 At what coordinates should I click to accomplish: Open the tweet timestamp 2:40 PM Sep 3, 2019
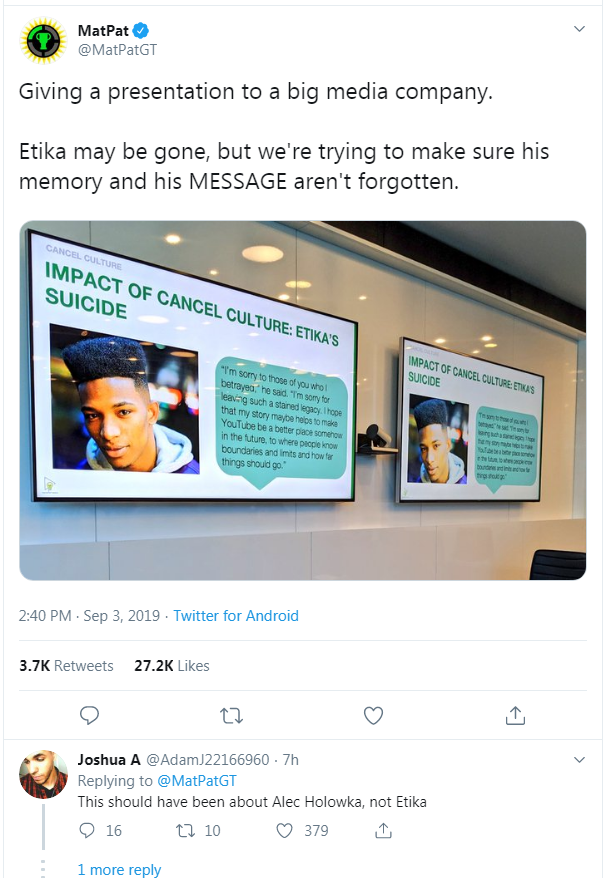tap(89, 615)
